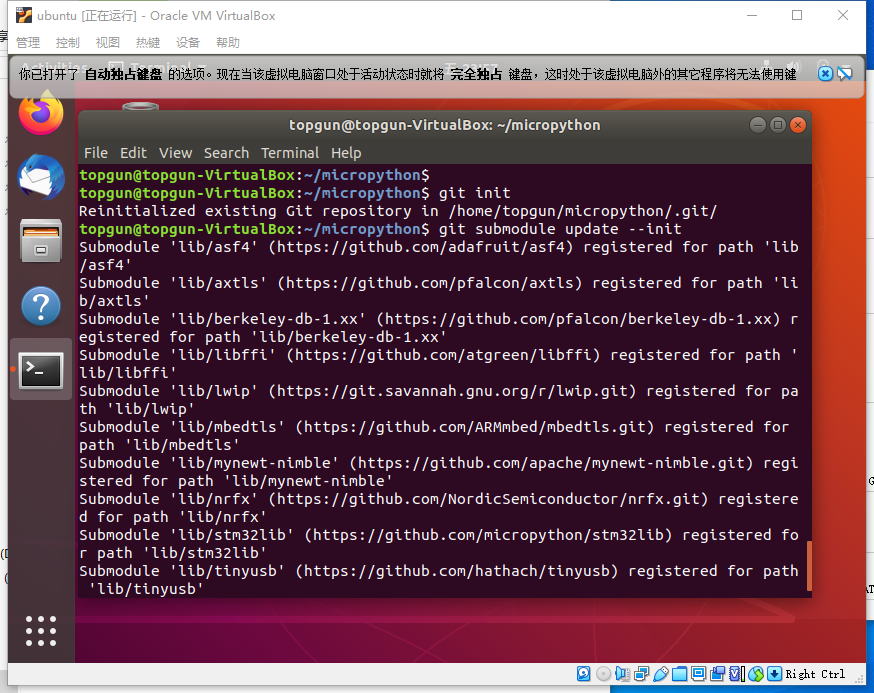Open the 视图 menu in VirtualBox
This screenshot has height=693, width=874.
108,42
